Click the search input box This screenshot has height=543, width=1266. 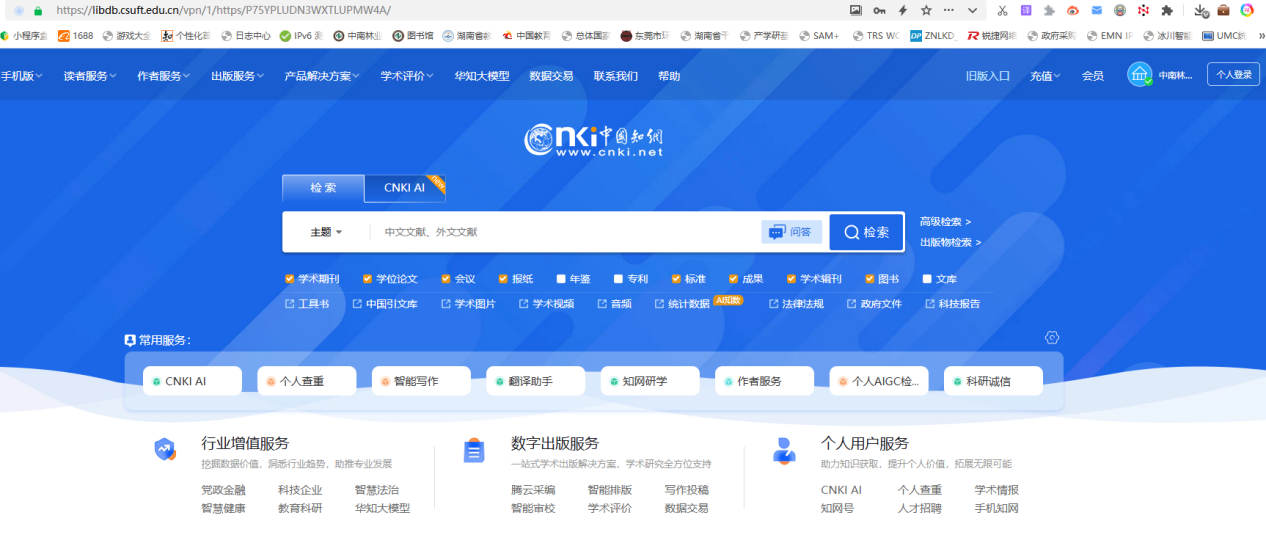[x=565, y=232]
